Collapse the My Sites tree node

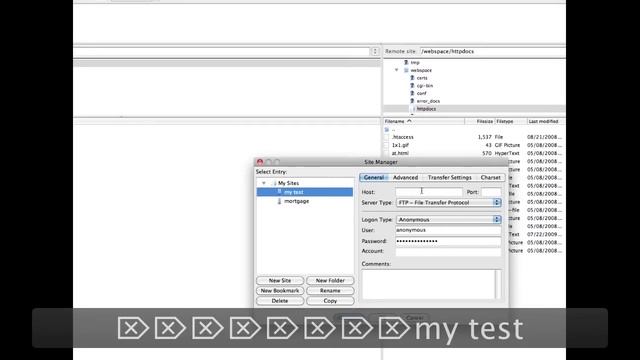point(264,183)
